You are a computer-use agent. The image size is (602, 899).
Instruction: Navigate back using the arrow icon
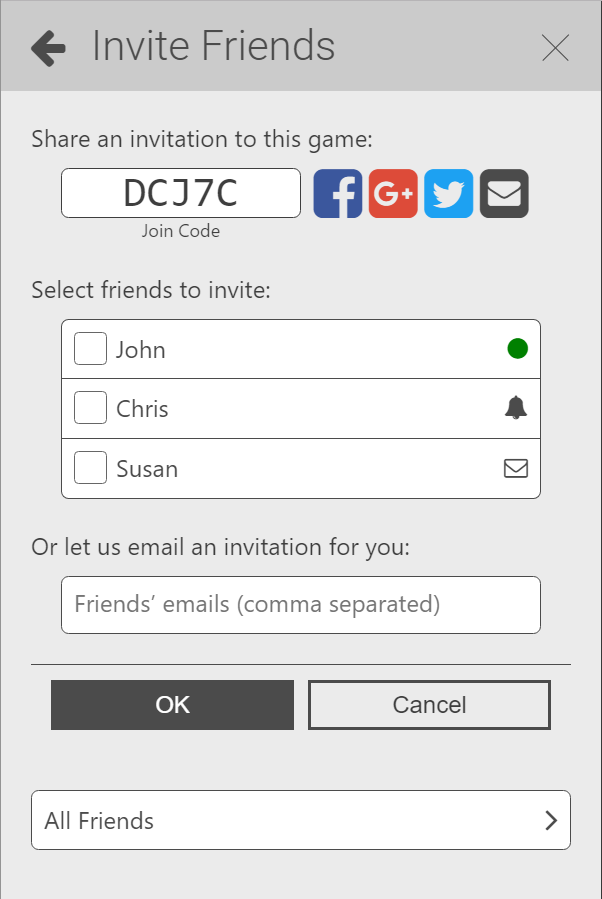coord(47,46)
